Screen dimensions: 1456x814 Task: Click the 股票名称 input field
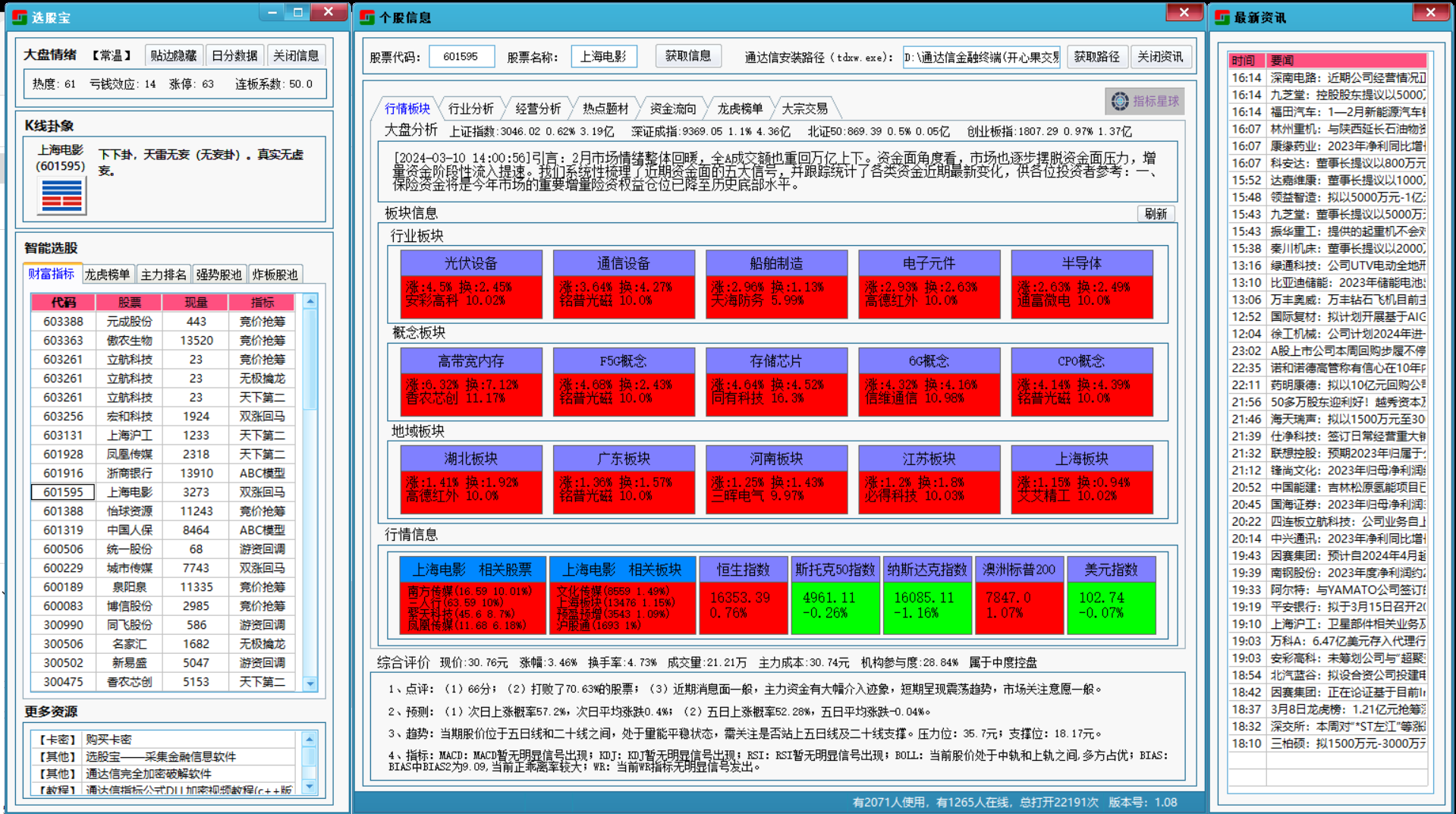pos(603,57)
